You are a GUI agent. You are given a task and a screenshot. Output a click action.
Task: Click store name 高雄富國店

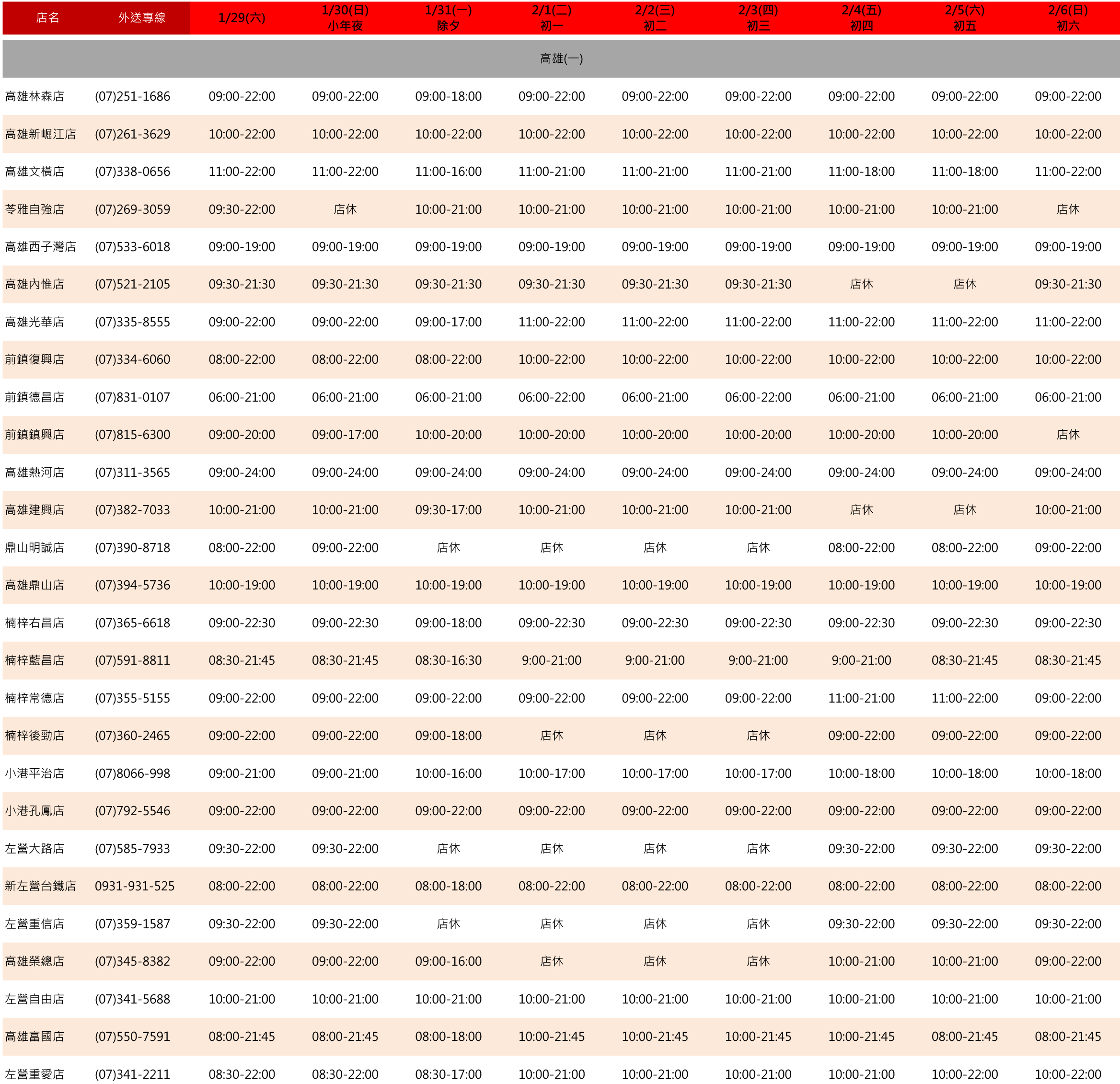(x=35, y=1036)
